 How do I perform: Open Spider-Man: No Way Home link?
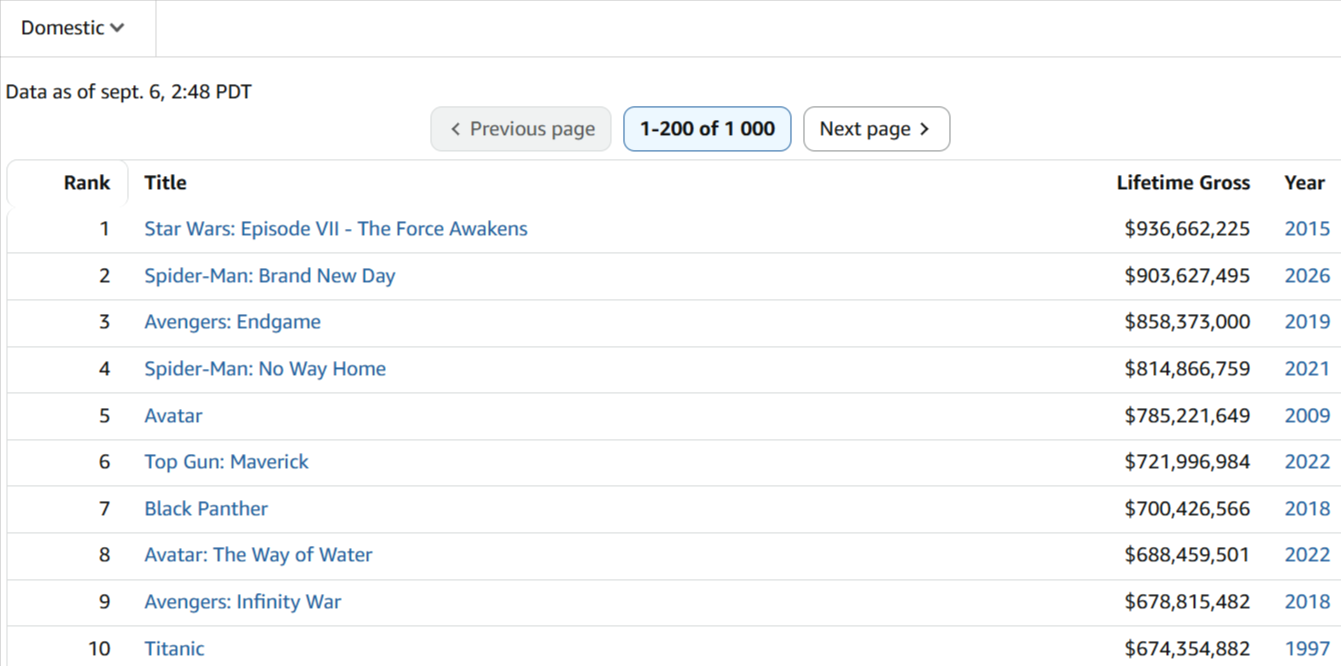coord(265,369)
